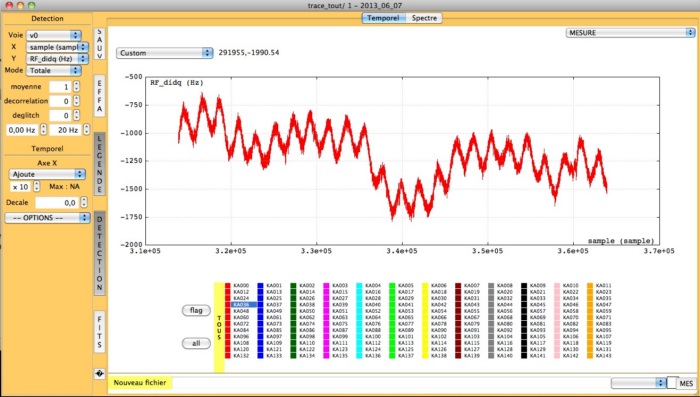Click the all button
Image resolution: width=700 pixels, height=397 pixels.
pyautogui.click(x=196, y=343)
